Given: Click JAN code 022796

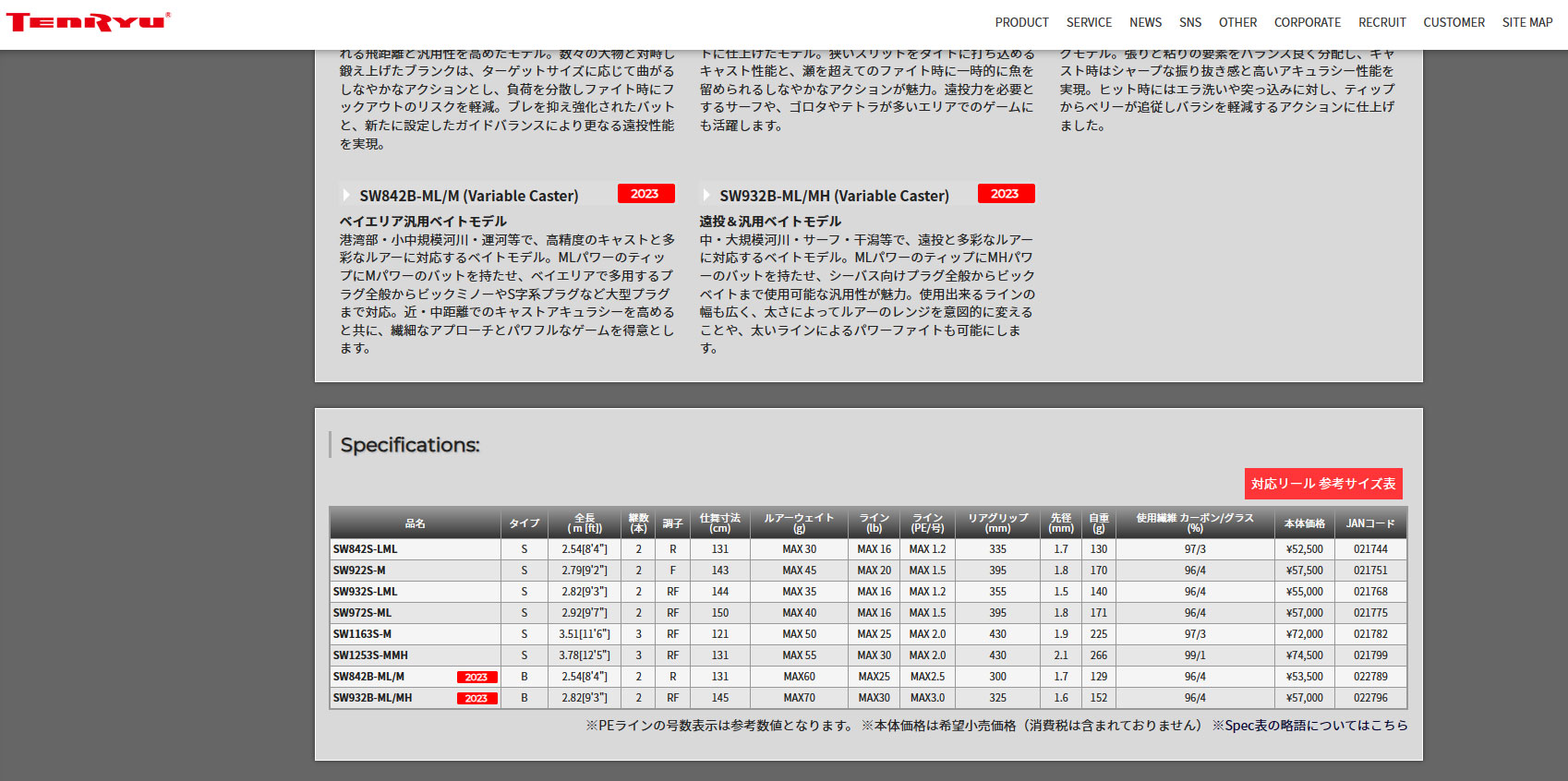Looking at the screenshot, I should pyautogui.click(x=1370, y=698).
